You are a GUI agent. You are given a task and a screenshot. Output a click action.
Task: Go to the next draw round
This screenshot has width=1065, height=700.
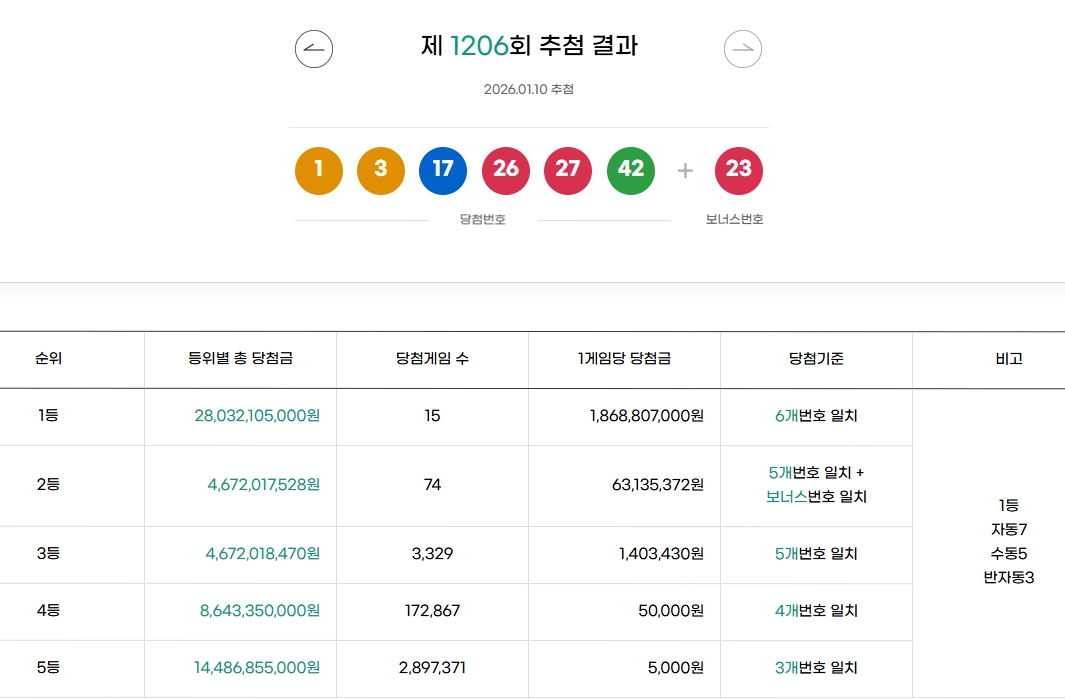(742, 48)
